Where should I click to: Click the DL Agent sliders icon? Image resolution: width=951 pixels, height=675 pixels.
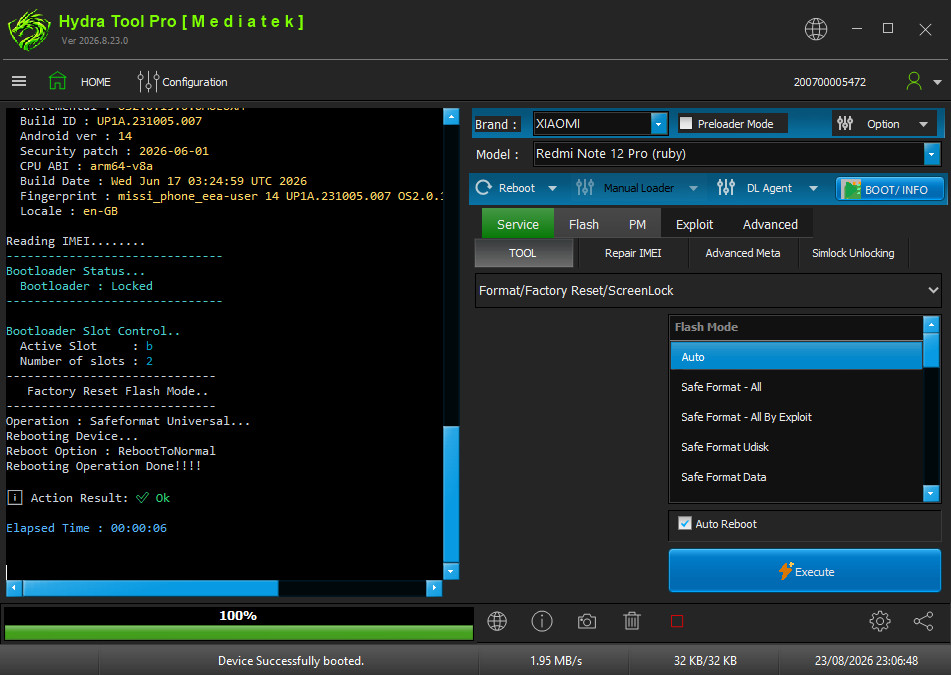tap(725, 187)
